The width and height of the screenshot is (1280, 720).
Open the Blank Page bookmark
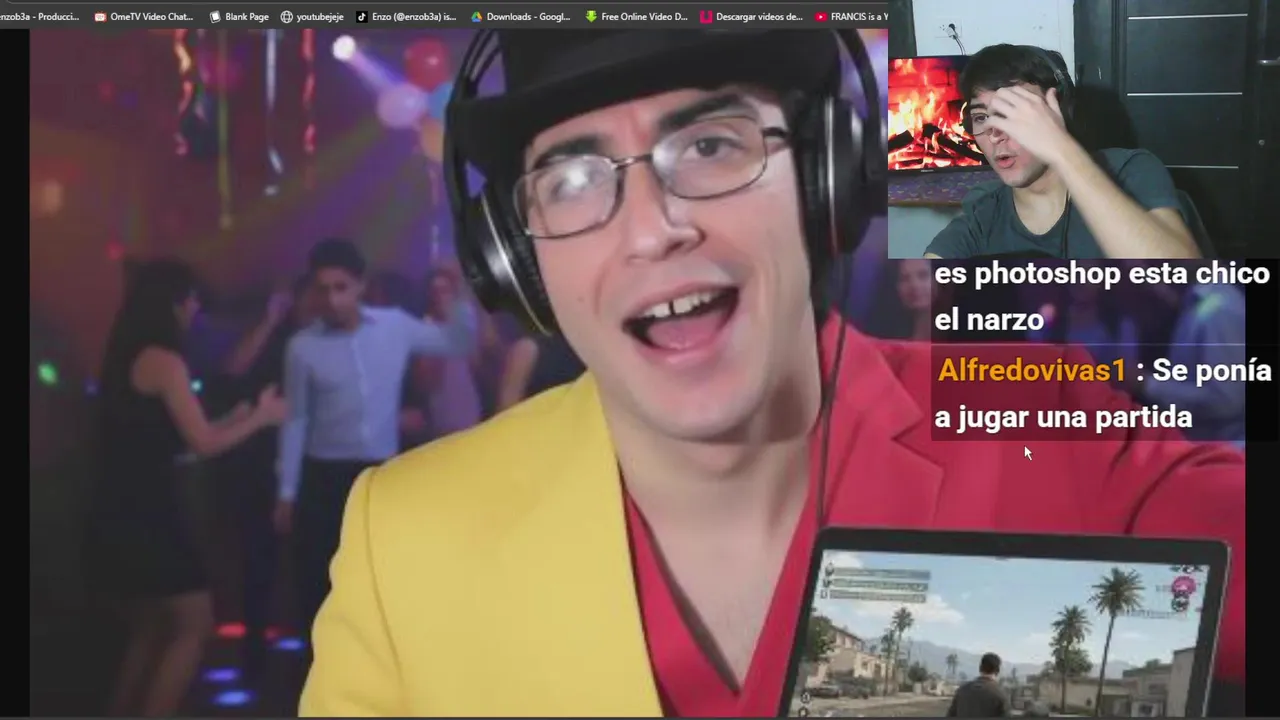[x=239, y=16]
